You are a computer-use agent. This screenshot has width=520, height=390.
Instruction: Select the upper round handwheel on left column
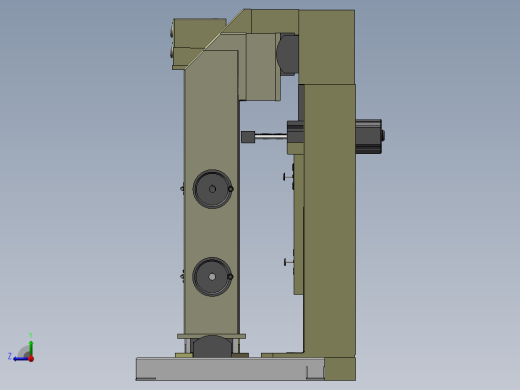pos(212,189)
